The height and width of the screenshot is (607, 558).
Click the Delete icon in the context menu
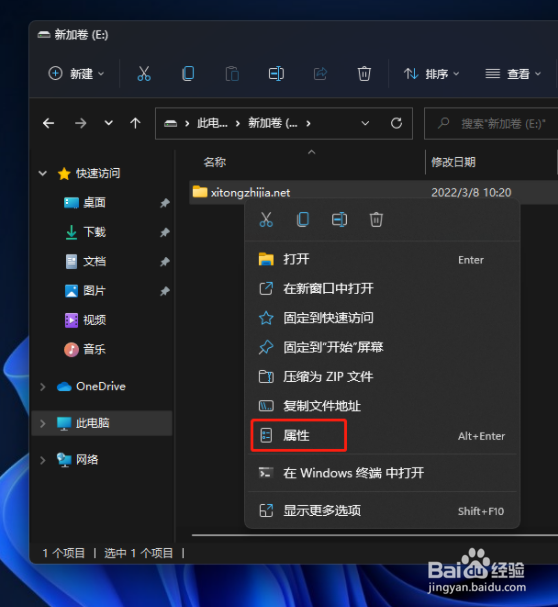[x=376, y=220]
